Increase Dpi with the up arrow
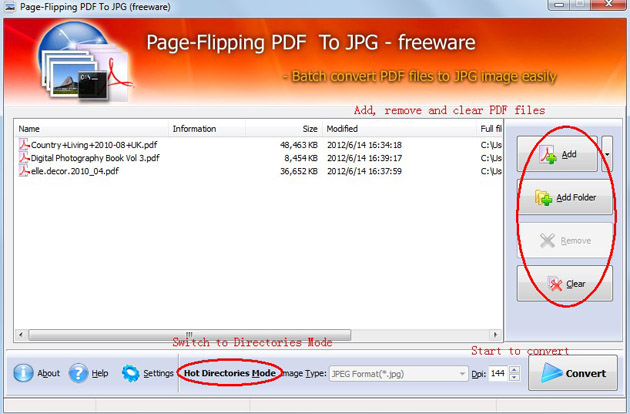The width and height of the screenshot is (630, 414). coord(514,370)
